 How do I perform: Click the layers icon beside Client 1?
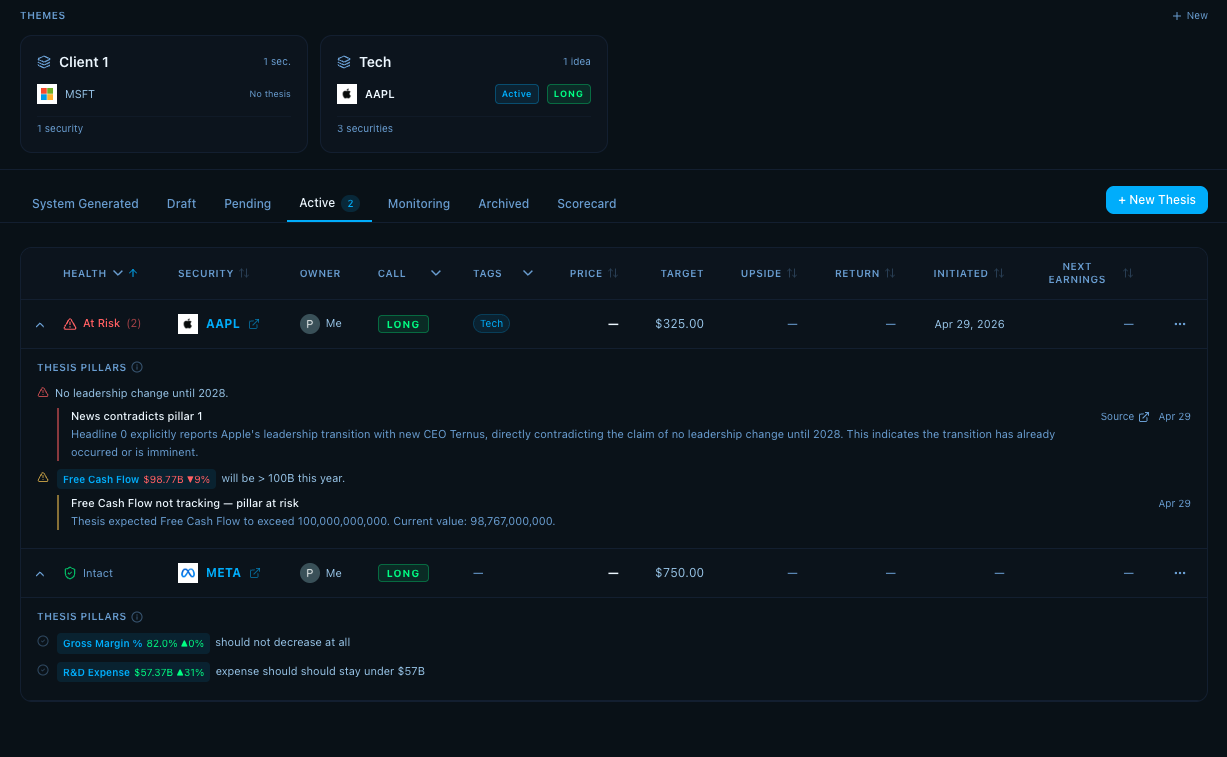point(44,62)
